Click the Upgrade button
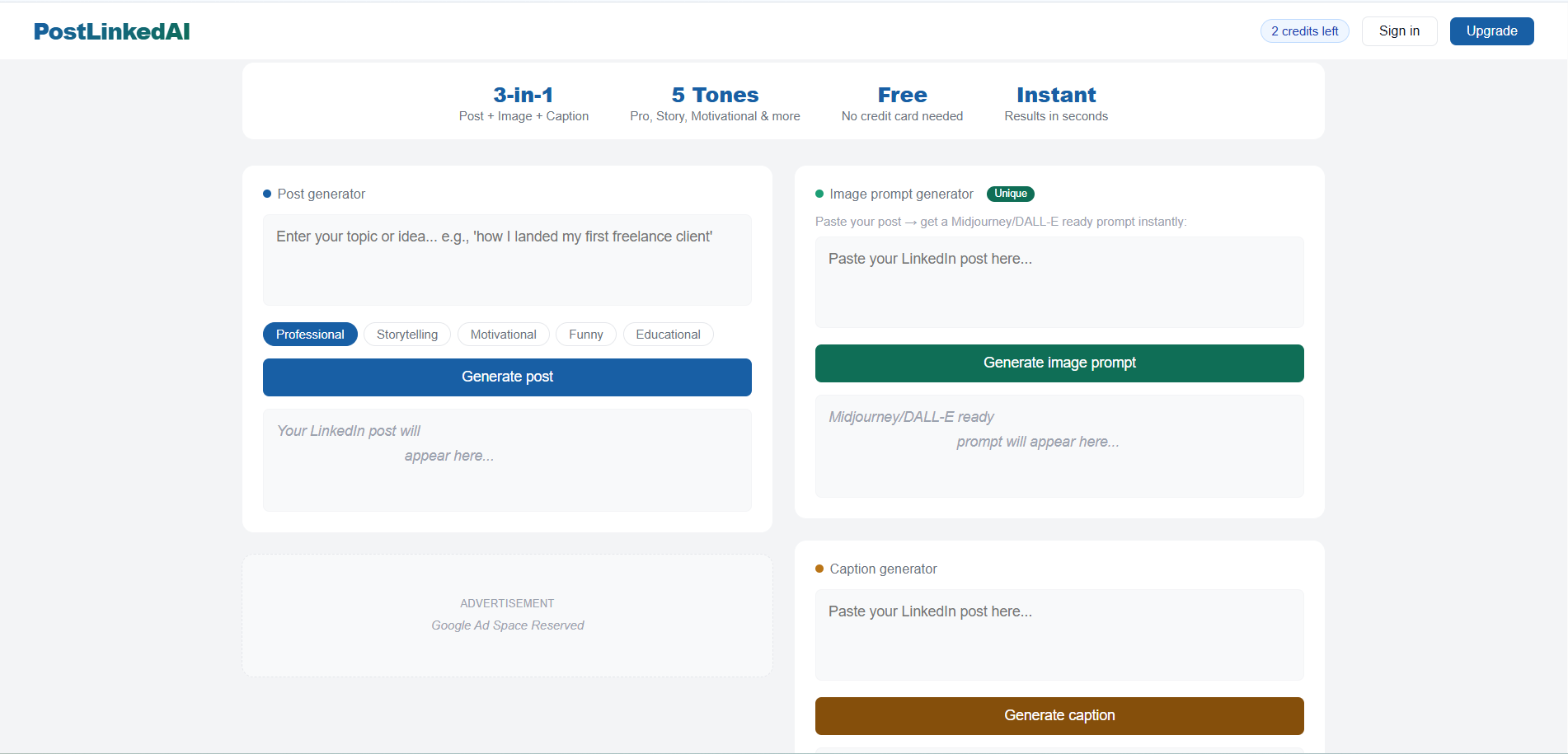The height and width of the screenshot is (754, 1568). point(1491,31)
